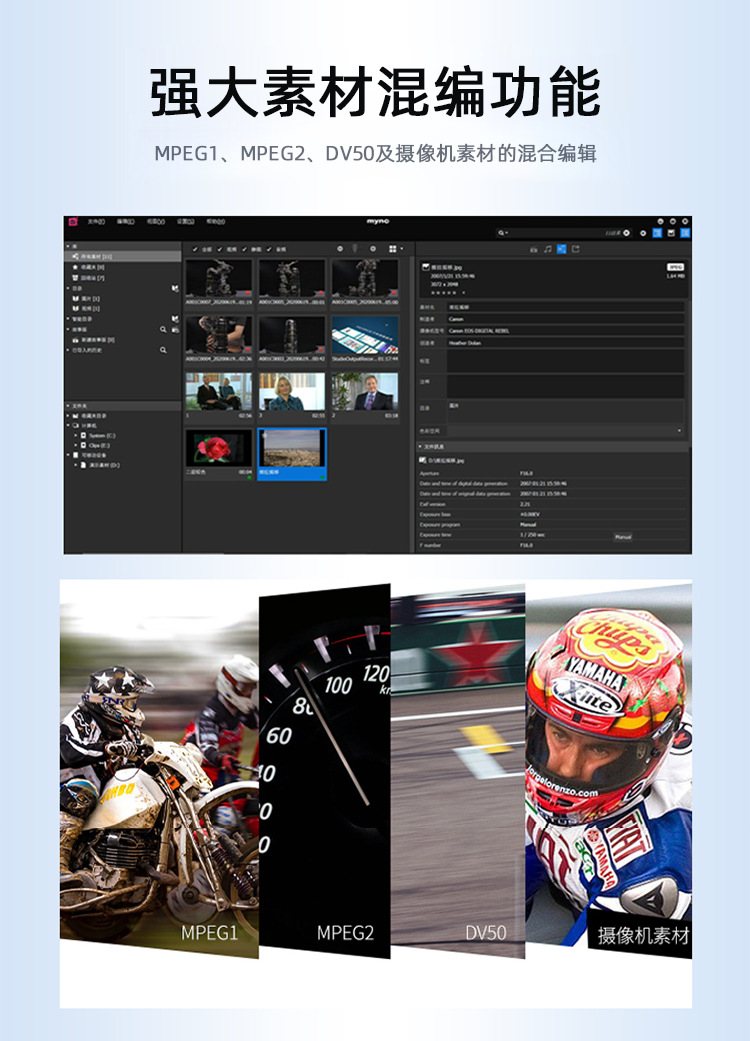Toggle the rightmost blue panel layout icon
750x1041 pixels.
coord(685,233)
